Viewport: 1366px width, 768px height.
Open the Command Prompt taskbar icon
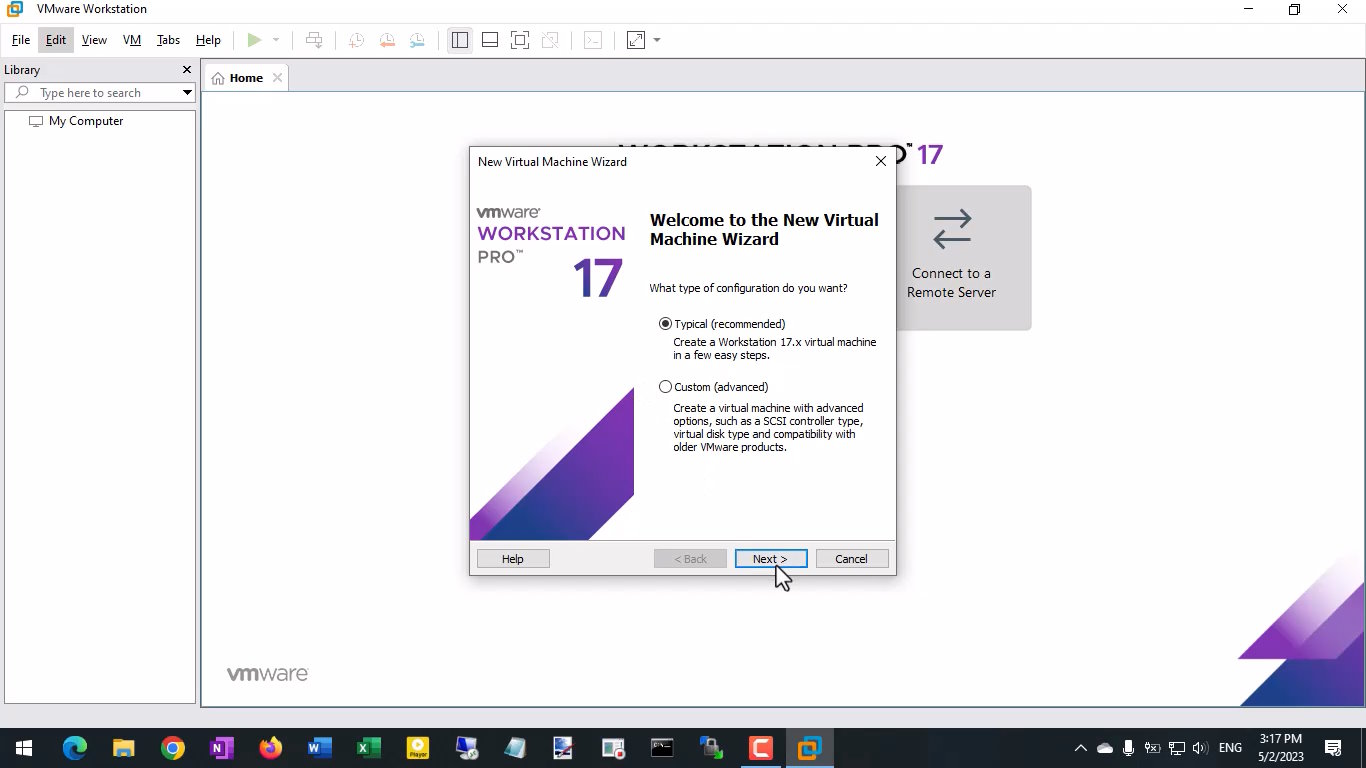(x=662, y=748)
